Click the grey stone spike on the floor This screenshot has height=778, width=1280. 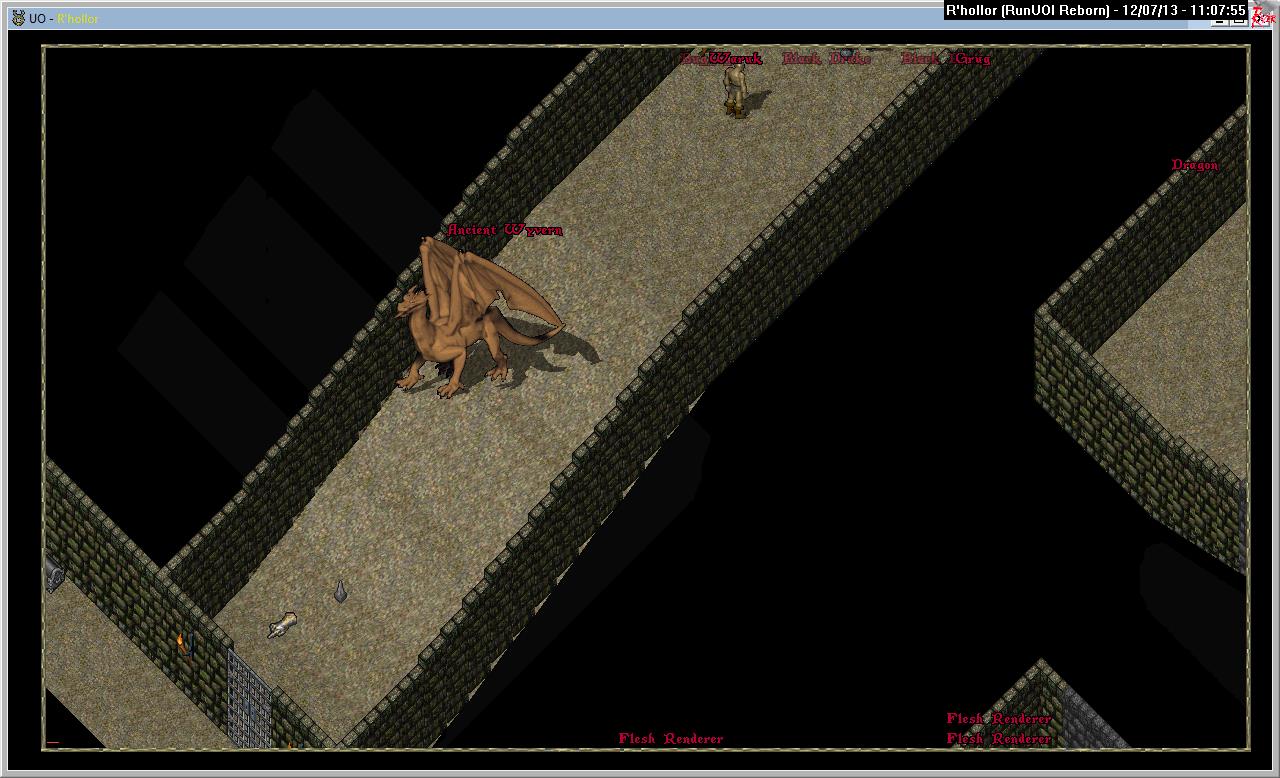[340, 592]
